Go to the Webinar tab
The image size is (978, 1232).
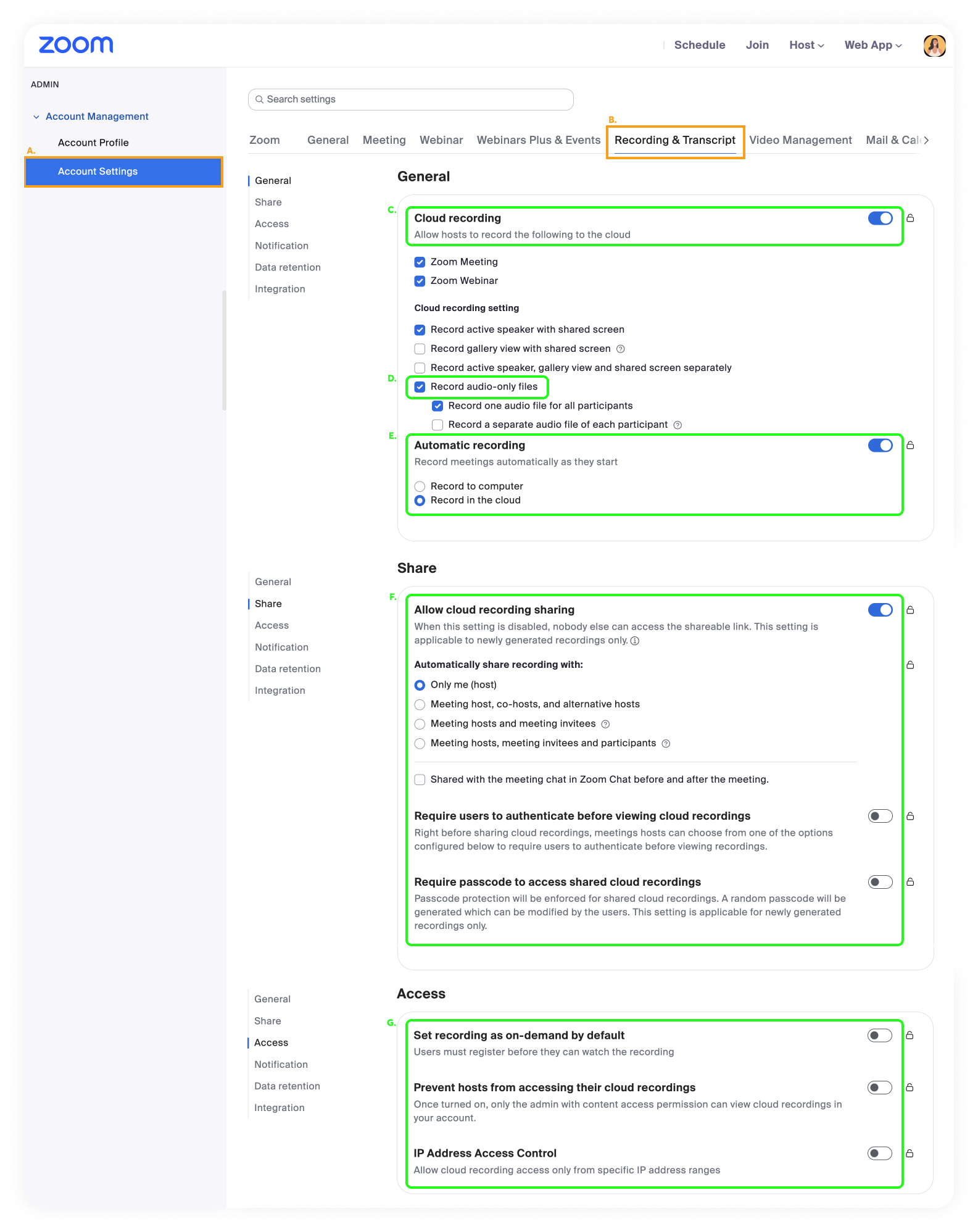tap(441, 140)
